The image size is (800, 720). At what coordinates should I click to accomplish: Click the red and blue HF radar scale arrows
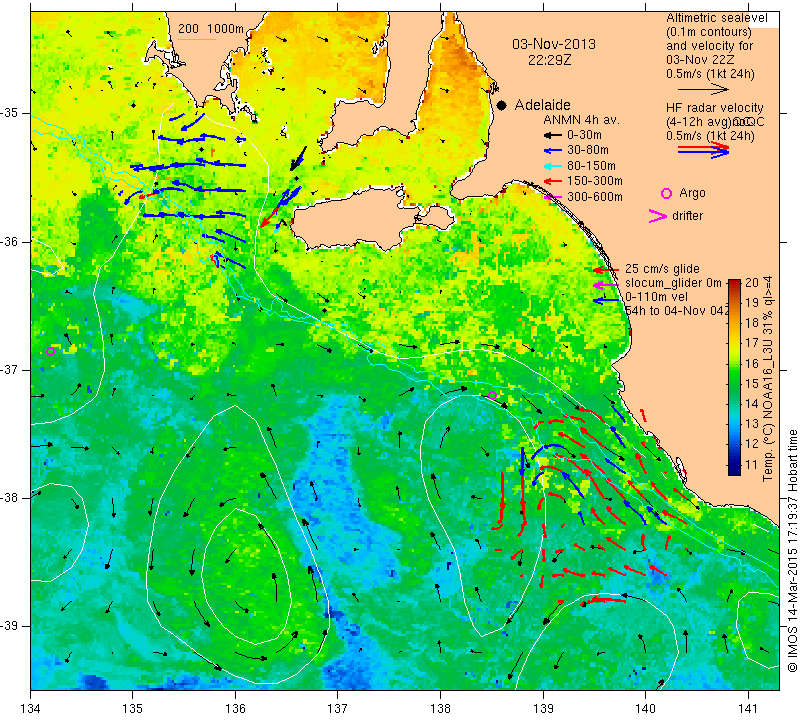[x=704, y=150]
